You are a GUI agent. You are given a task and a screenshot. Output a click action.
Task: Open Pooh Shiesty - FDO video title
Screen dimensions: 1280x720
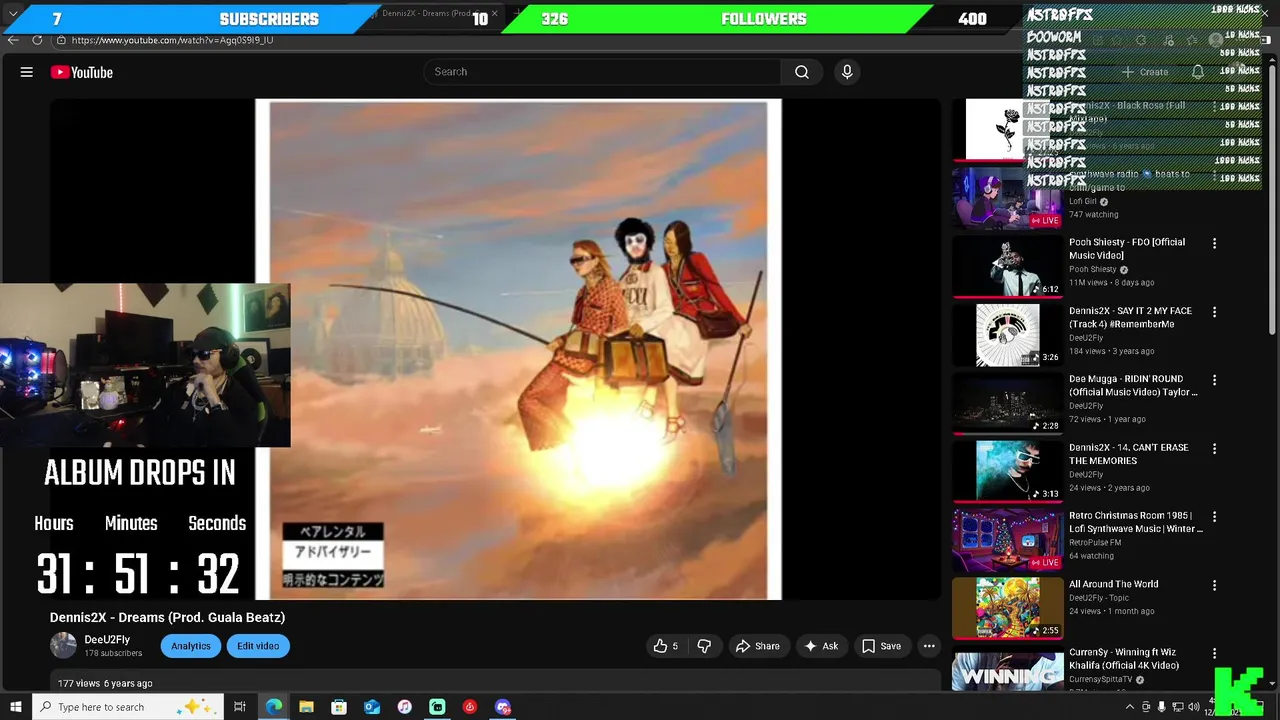[x=1127, y=249]
